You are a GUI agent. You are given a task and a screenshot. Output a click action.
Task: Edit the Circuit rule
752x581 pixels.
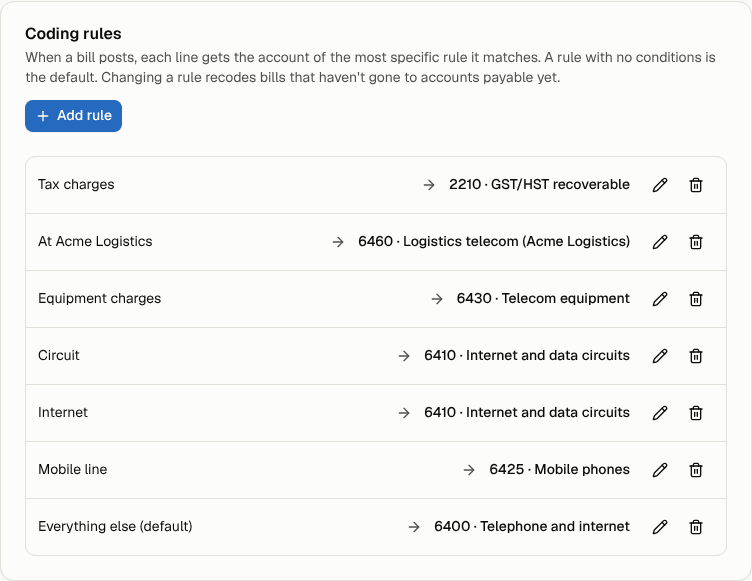click(660, 356)
